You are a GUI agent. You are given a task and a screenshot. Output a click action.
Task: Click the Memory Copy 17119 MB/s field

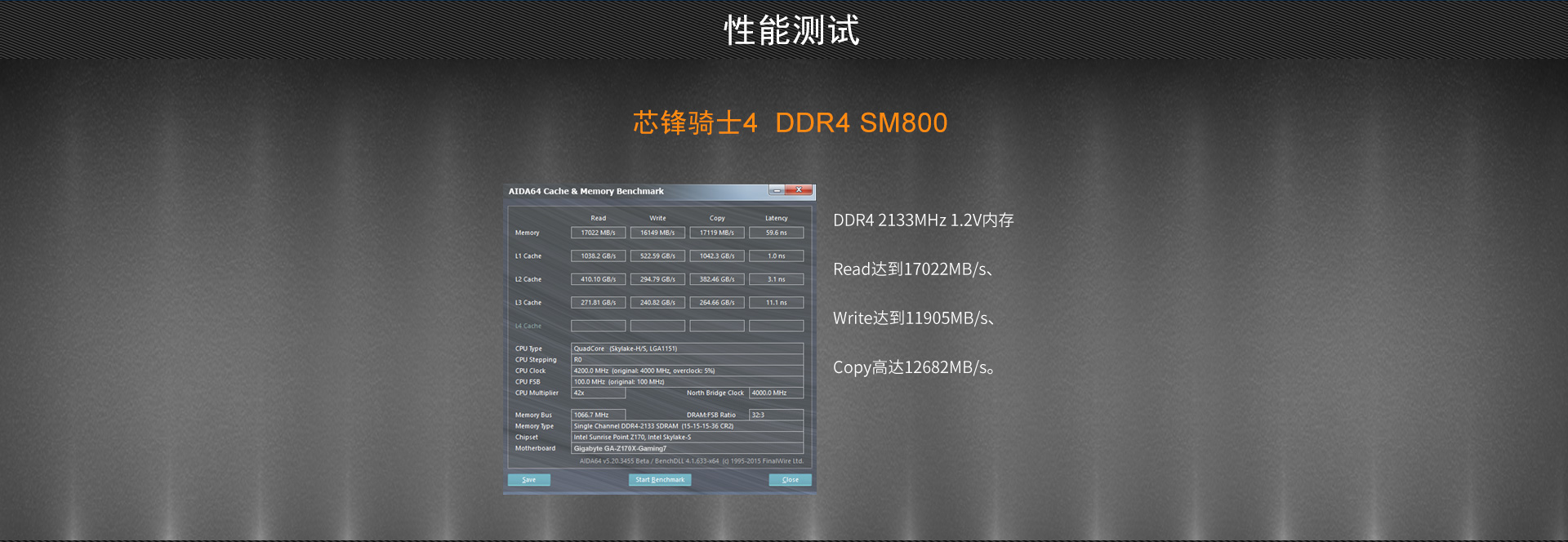tap(717, 233)
